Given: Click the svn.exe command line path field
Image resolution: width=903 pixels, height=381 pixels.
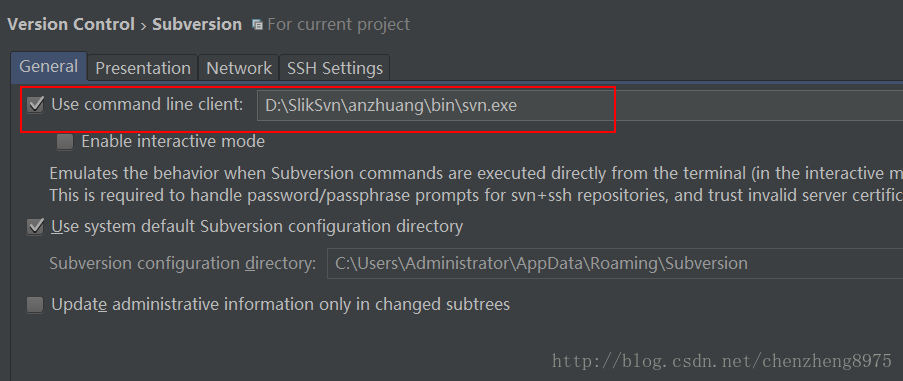Looking at the screenshot, I should pyautogui.click(x=580, y=106).
